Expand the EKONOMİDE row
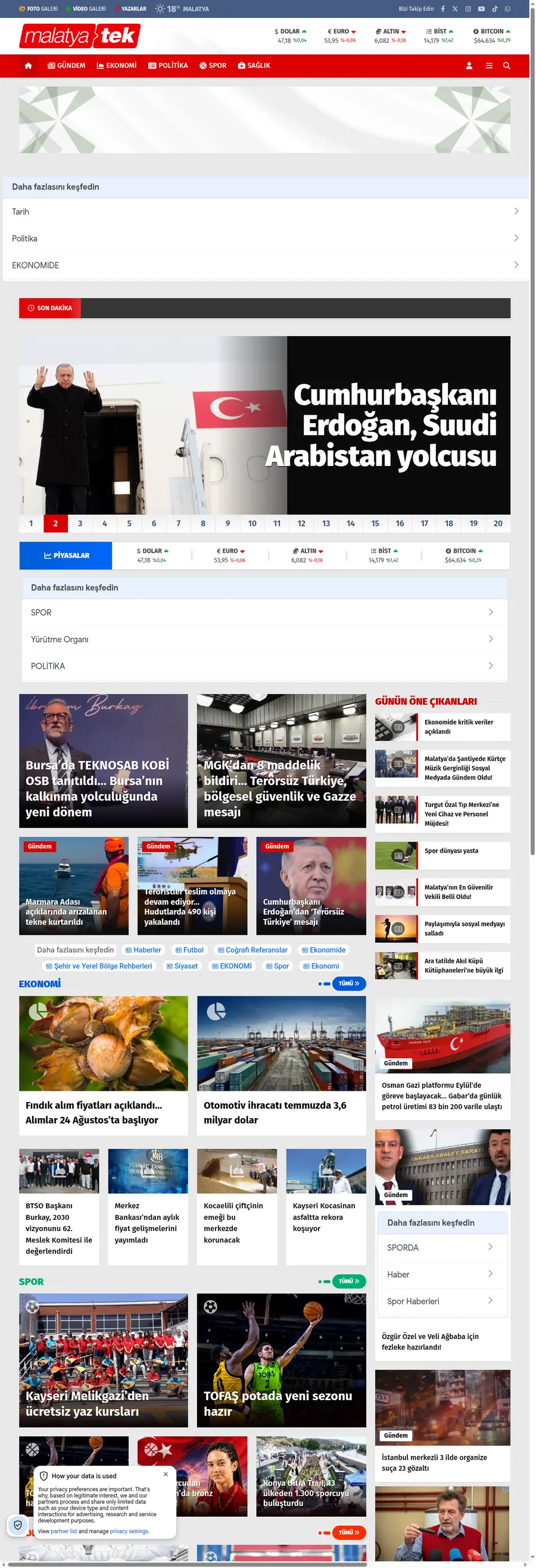536x1568 pixels. (x=266, y=265)
